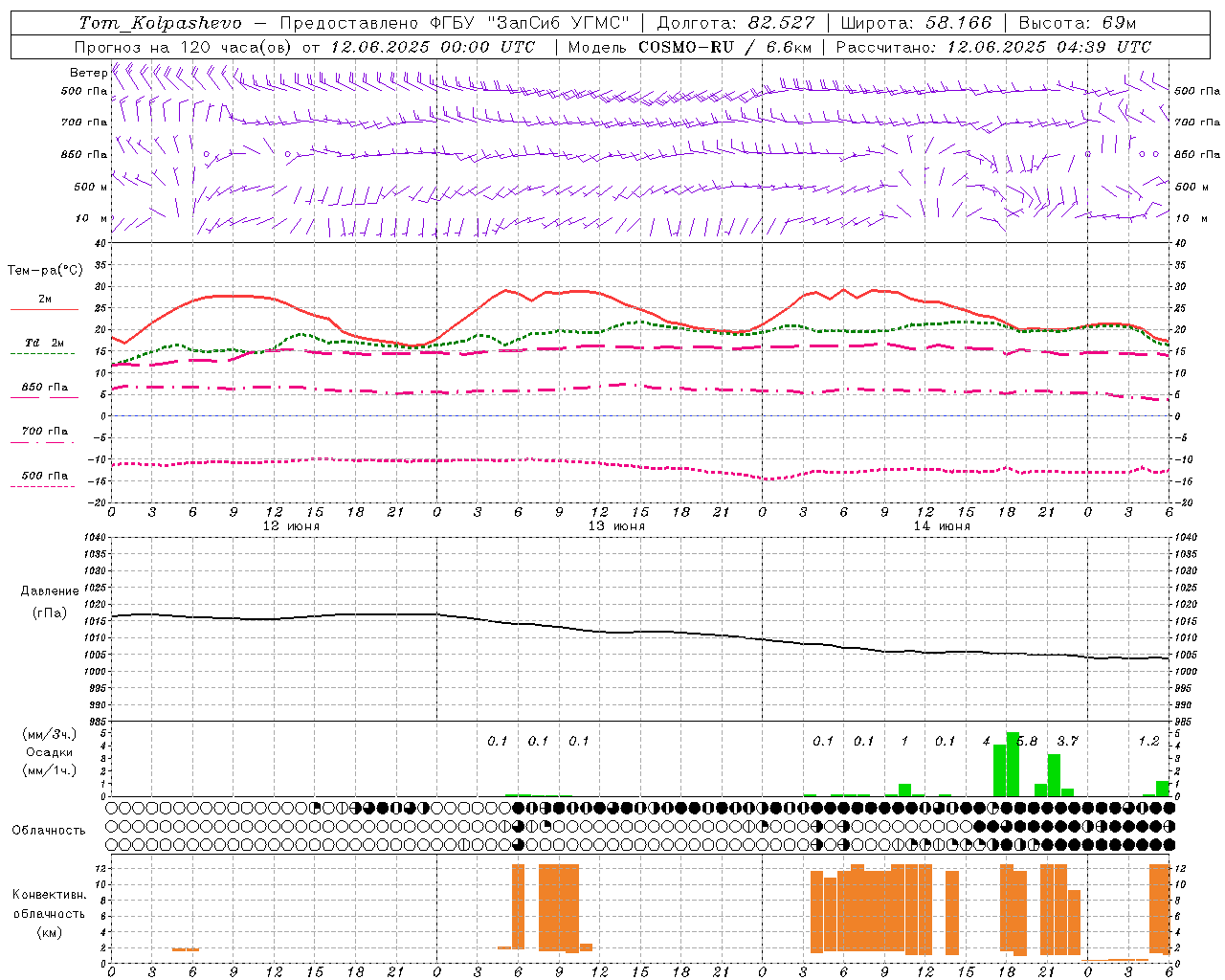
Task: Select the Долгота: 82.527 value
Action: coord(736,23)
